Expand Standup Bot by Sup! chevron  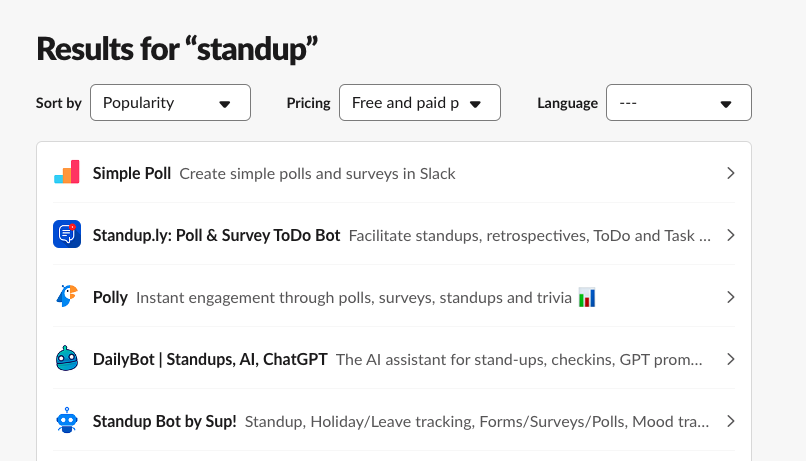[x=730, y=421]
